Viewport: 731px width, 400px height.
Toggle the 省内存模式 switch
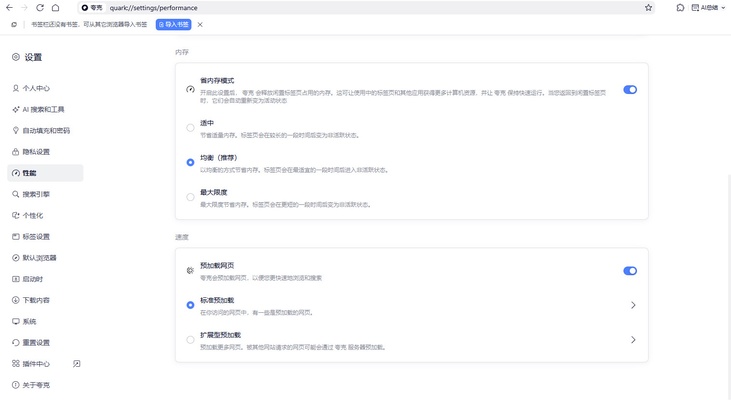click(x=630, y=89)
